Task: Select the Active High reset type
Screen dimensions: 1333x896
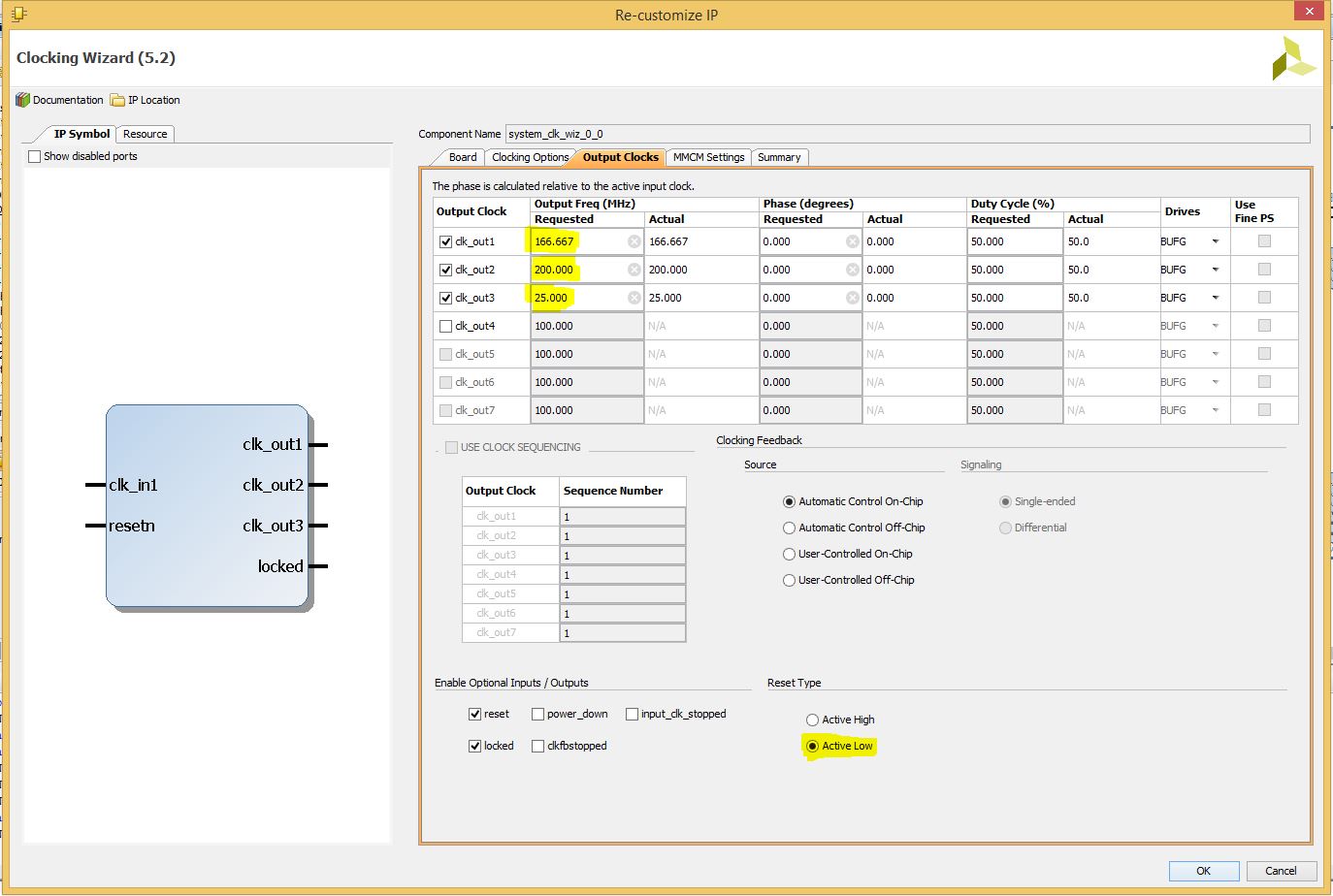Action: pos(812,720)
